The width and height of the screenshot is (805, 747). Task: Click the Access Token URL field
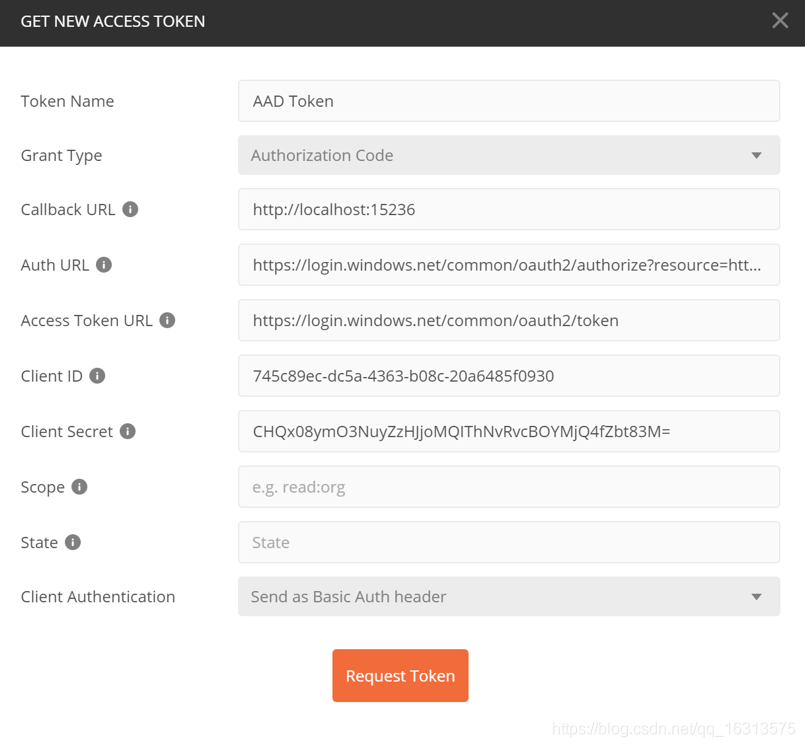508,321
